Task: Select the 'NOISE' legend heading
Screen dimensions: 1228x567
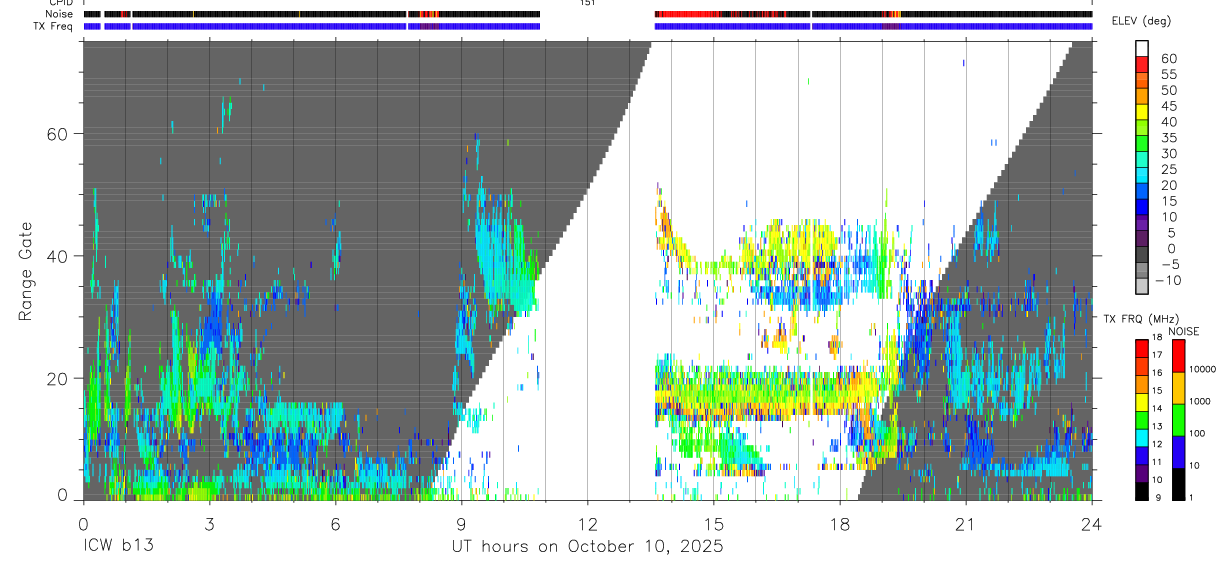Action: [1186, 331]
